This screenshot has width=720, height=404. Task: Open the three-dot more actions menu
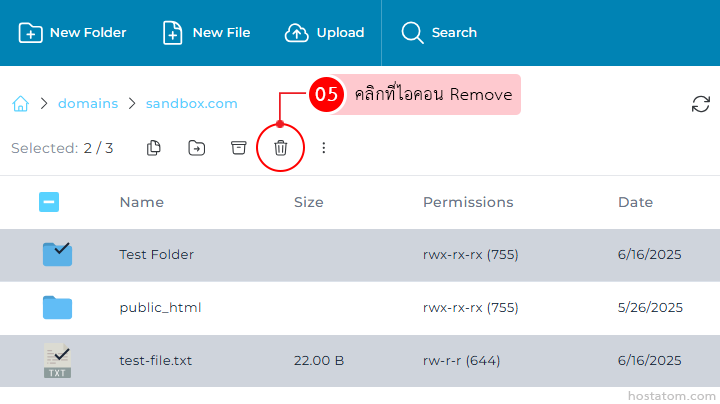323,148
